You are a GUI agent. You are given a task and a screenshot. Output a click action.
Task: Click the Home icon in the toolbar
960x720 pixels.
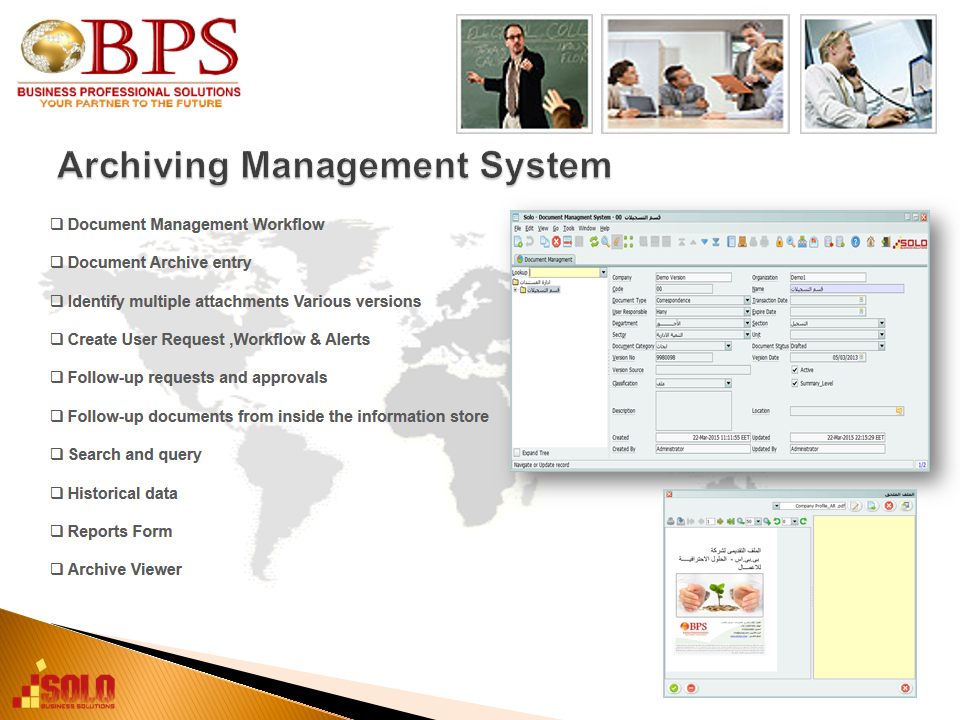click(x=871, y=242)
